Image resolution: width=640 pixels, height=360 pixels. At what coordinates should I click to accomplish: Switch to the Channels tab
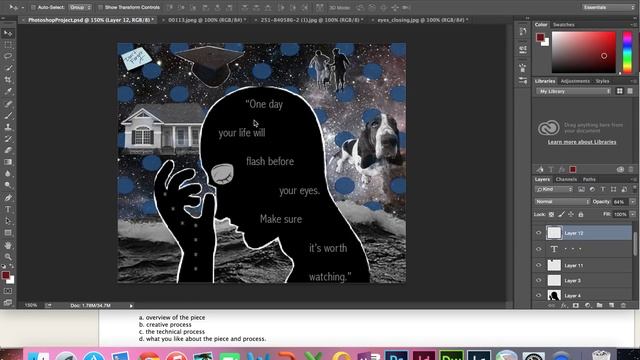click(x=566, y=180)
